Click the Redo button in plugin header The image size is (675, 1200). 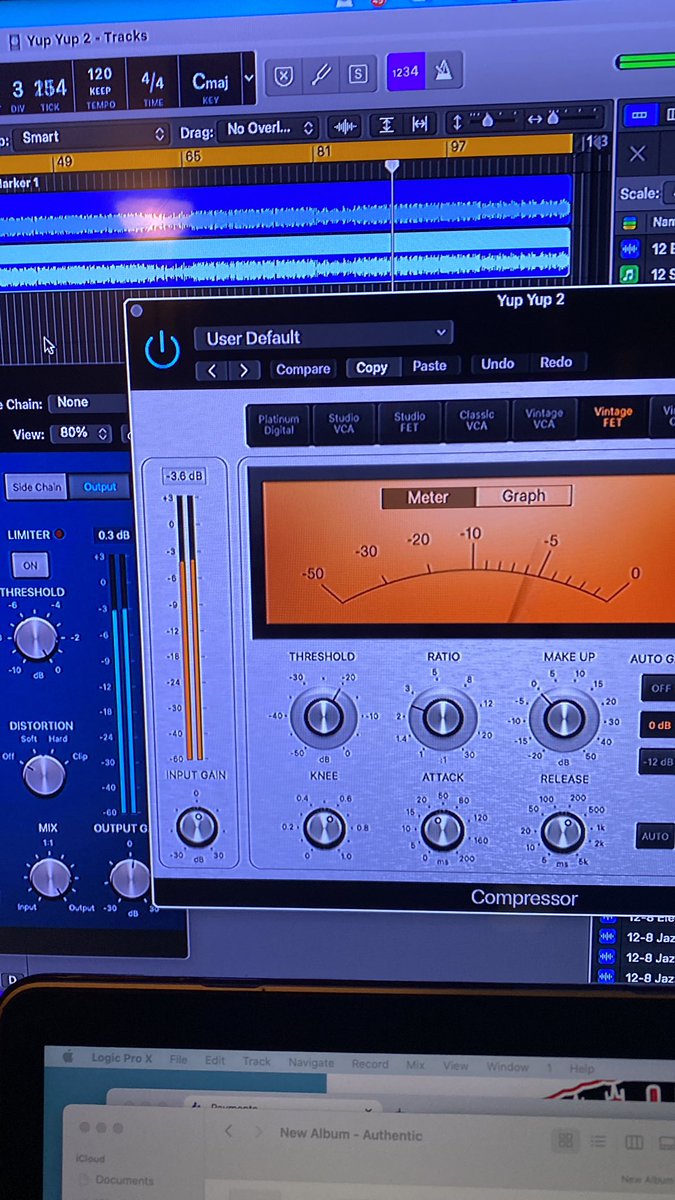[x=557, y=363]
